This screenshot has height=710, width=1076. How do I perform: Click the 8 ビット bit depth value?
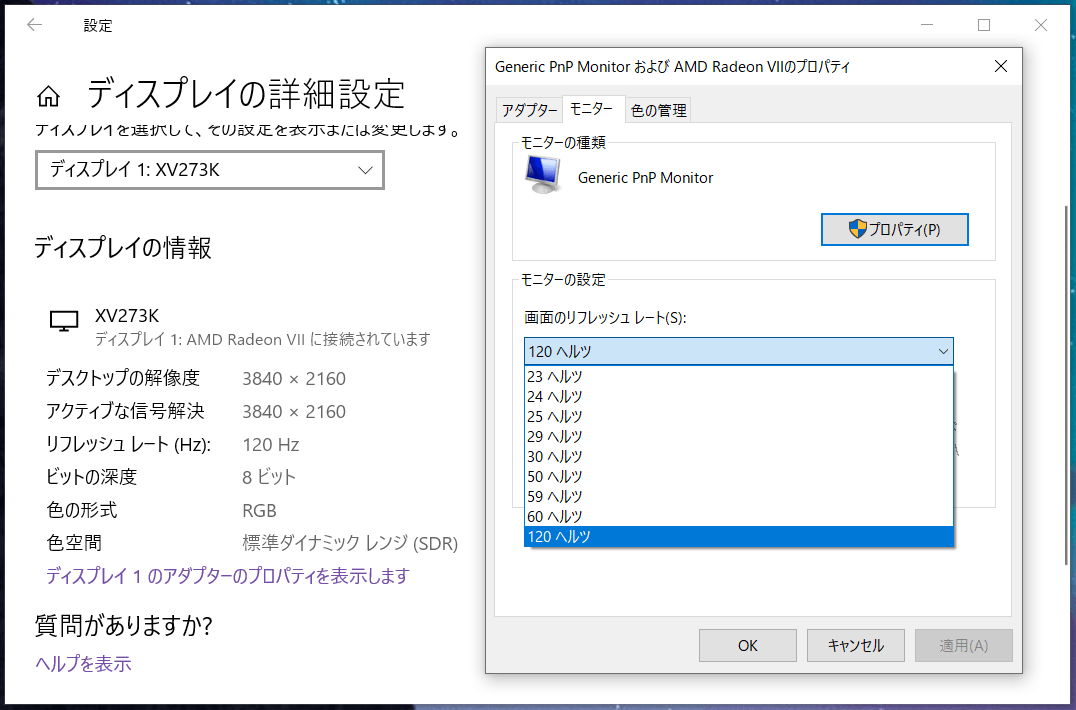pyautogui.click(x=269, y=477)
